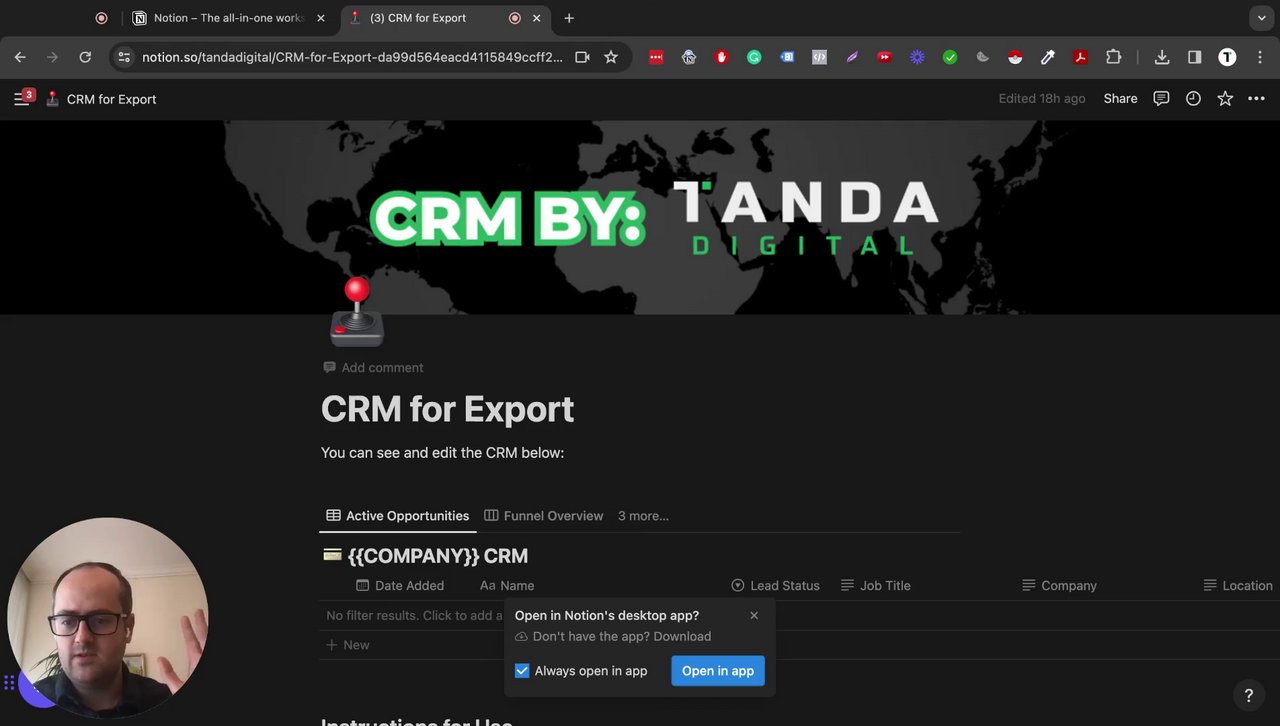Click the webcam presenter video bubble
The height and width of the screenshot is (726, 1280).
point(107,617)
